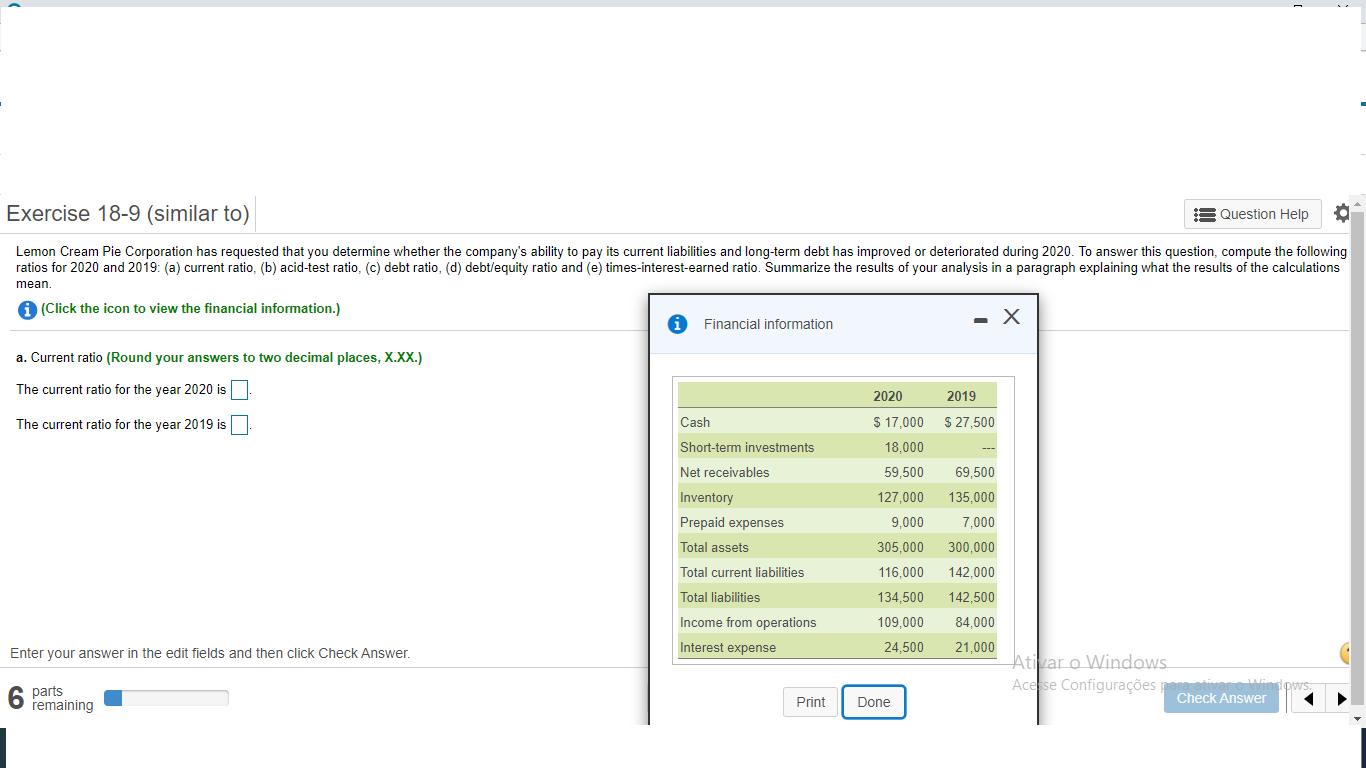Click the 2019 current ratio input box
1366x768 pixels.
pos(240,425)
